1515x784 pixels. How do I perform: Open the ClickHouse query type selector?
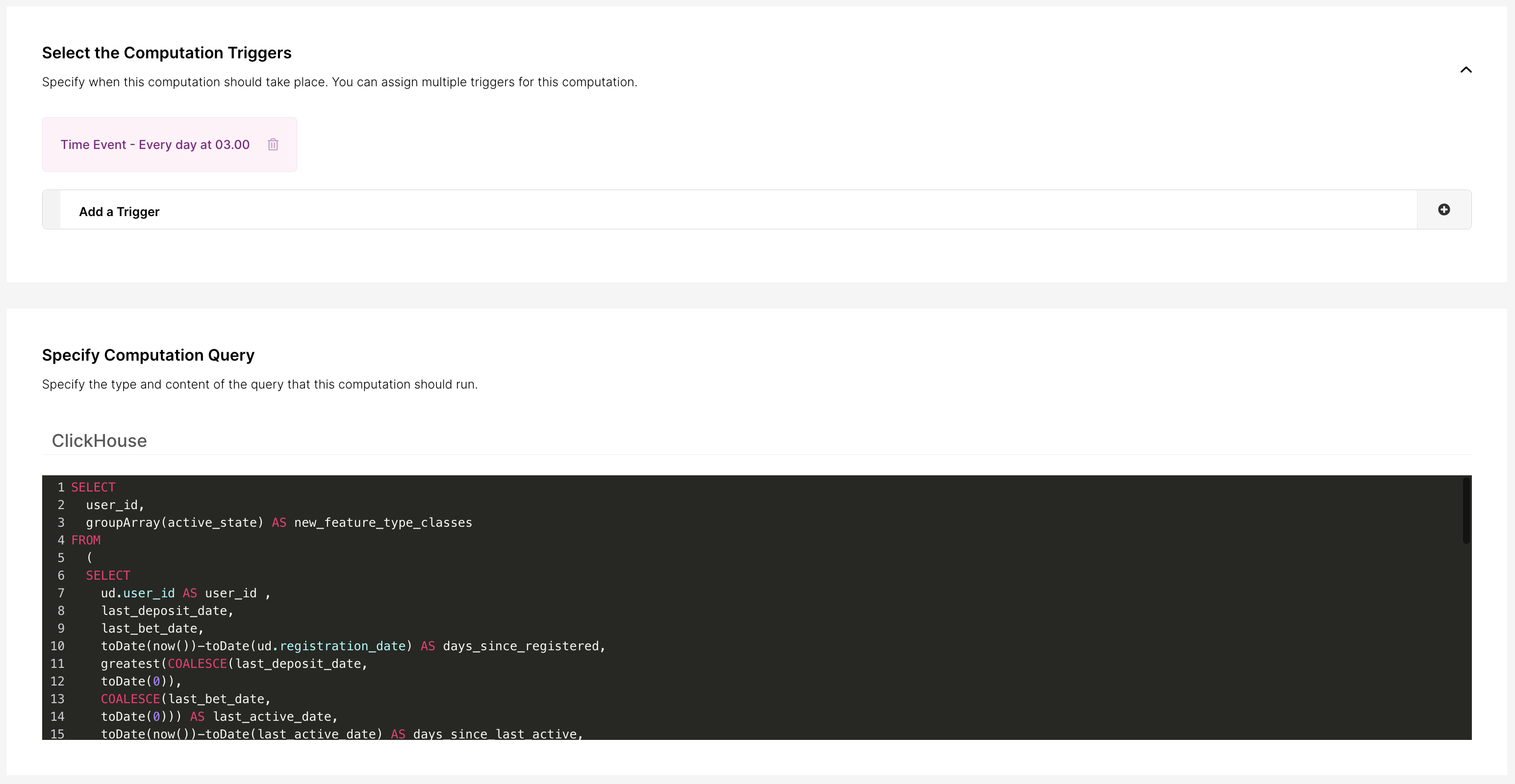point(100,441)
